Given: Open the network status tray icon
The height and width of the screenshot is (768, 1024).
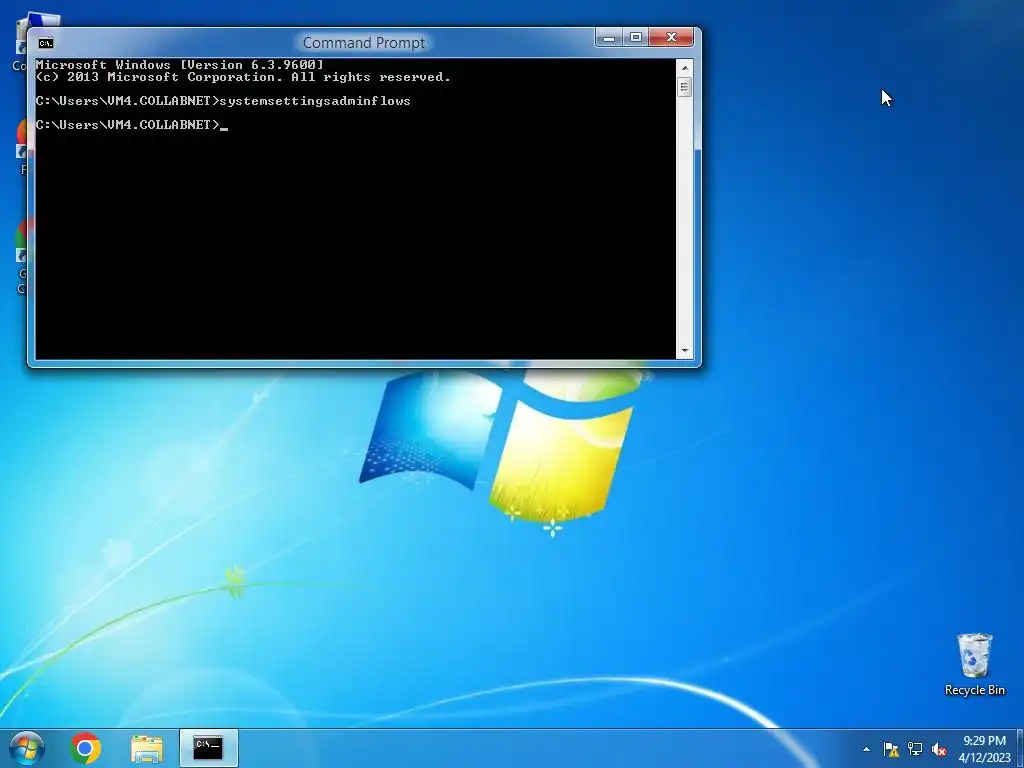Looking at the screenshot, I should point(915,749).
